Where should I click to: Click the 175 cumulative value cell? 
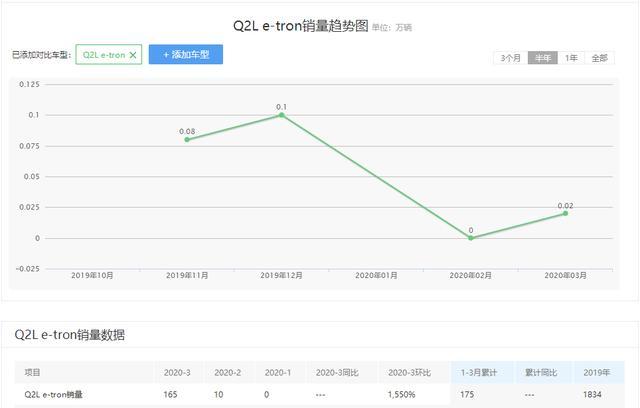[x=467, y=395]
